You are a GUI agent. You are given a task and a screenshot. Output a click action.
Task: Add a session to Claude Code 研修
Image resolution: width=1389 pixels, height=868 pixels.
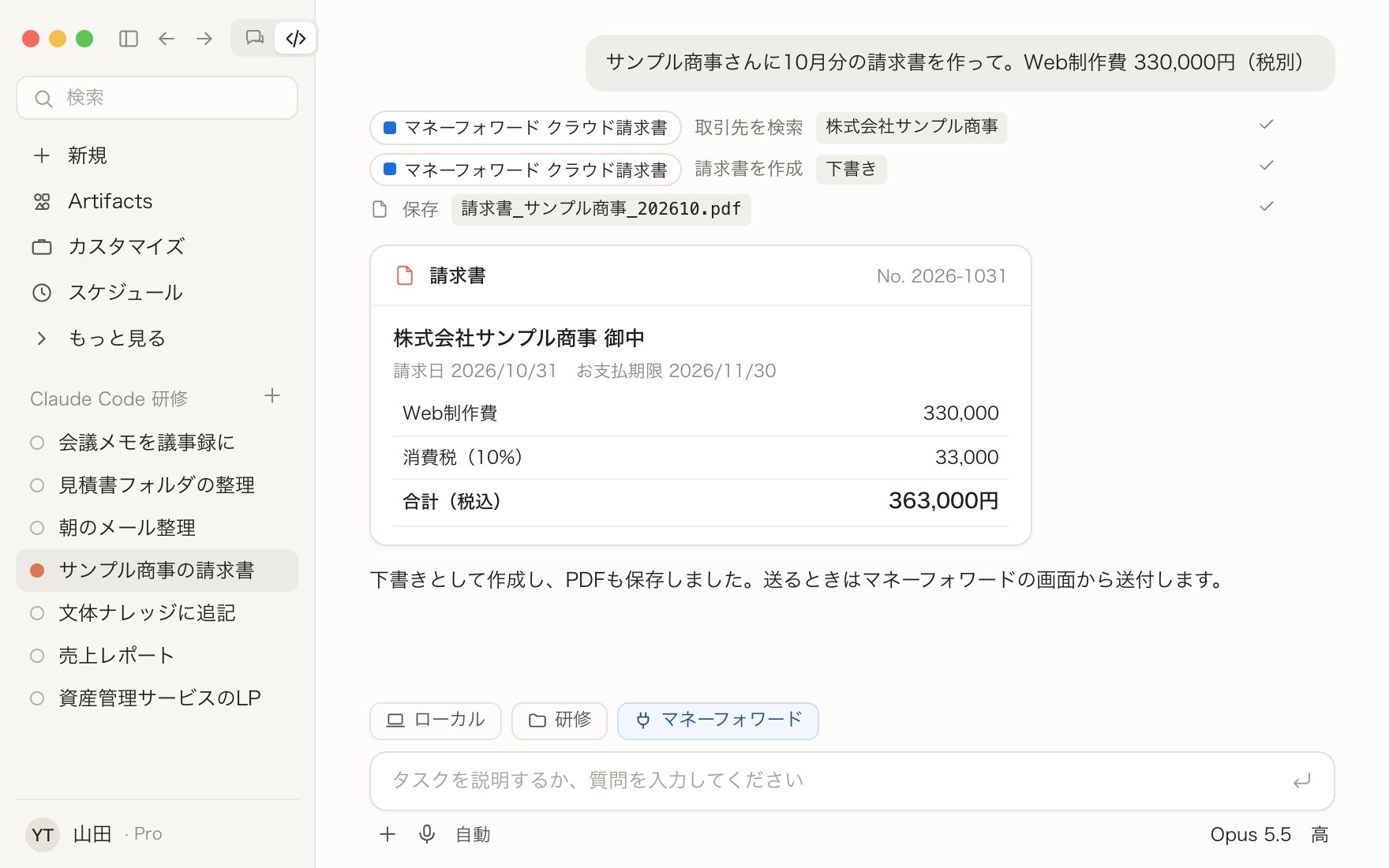pyautogui.click(x=272, y=396)
